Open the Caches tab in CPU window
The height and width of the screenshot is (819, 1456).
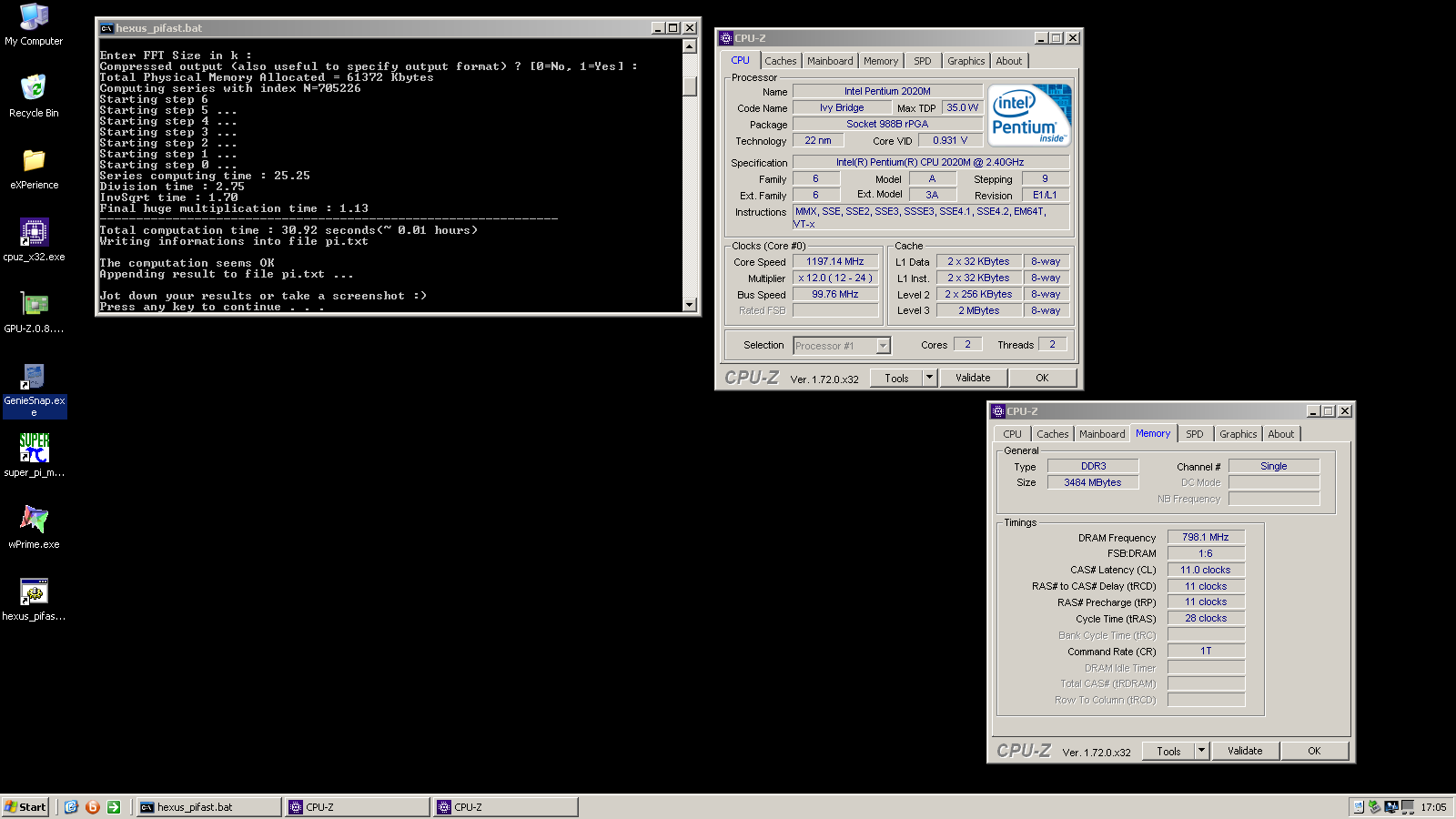[x=780, y=61]
